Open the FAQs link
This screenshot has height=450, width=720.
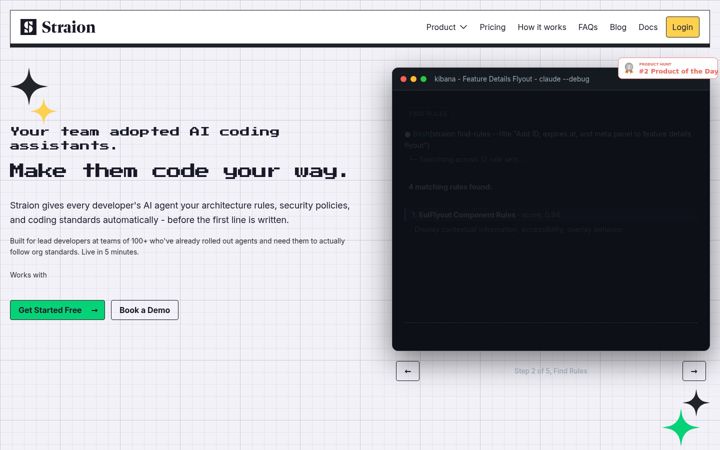click(x=588, y=27)
